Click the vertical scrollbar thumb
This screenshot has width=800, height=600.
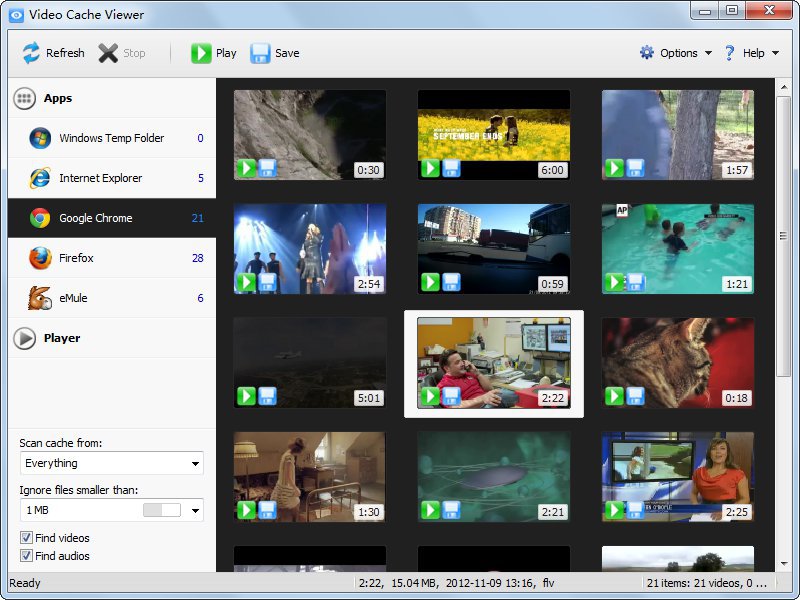(x=783, y=236)
